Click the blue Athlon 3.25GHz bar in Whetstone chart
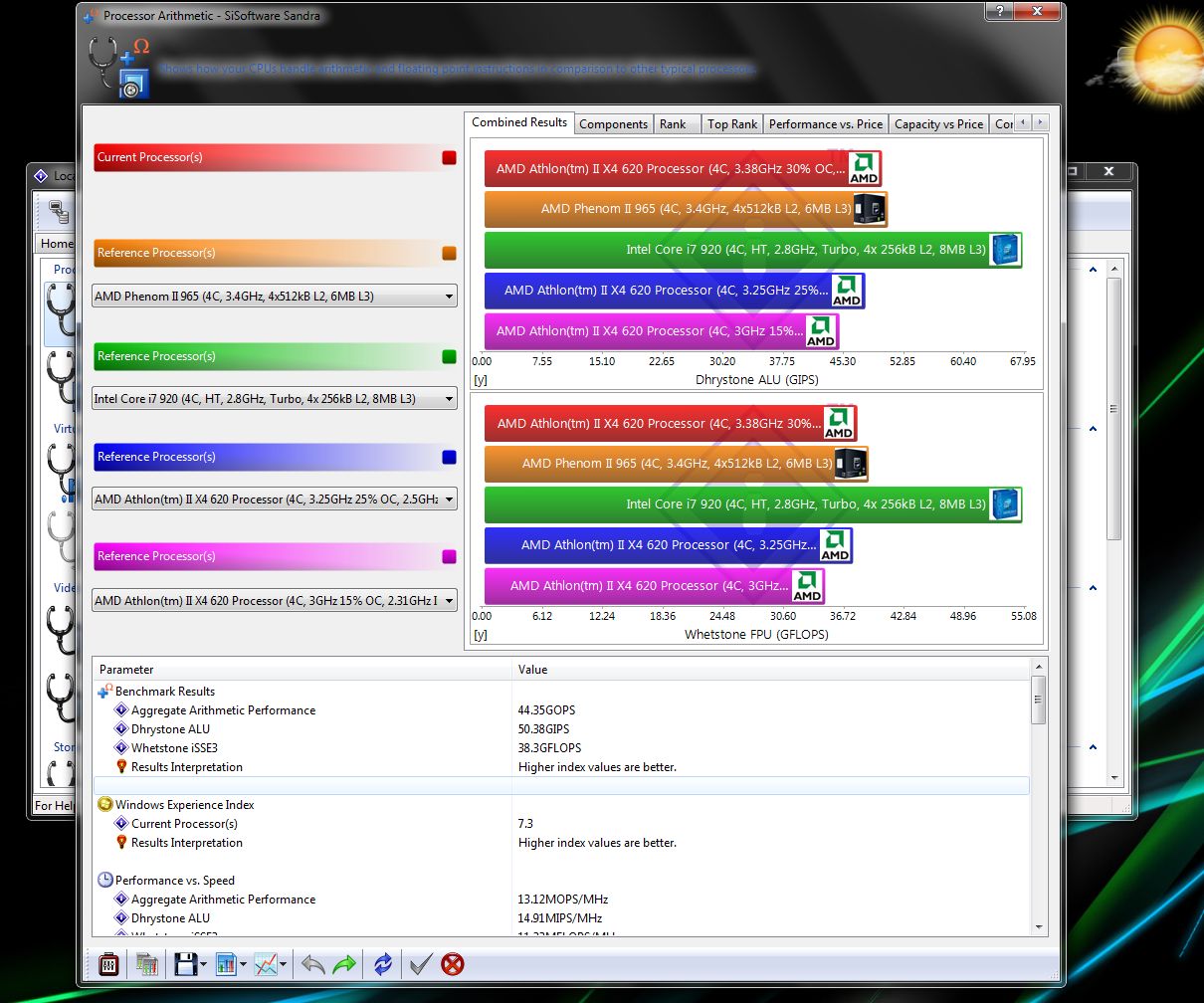Viewport: 1204px width, 1003px height. point(668,545)
